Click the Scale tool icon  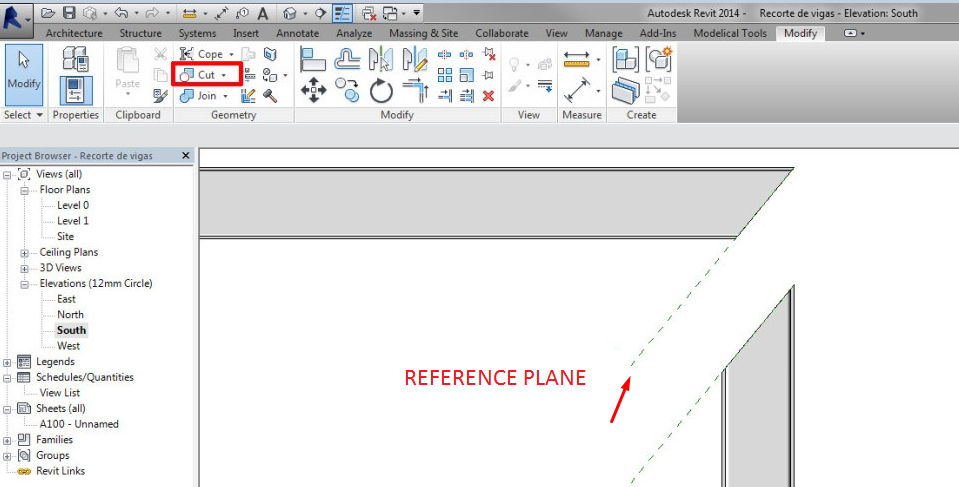point(467,75)
